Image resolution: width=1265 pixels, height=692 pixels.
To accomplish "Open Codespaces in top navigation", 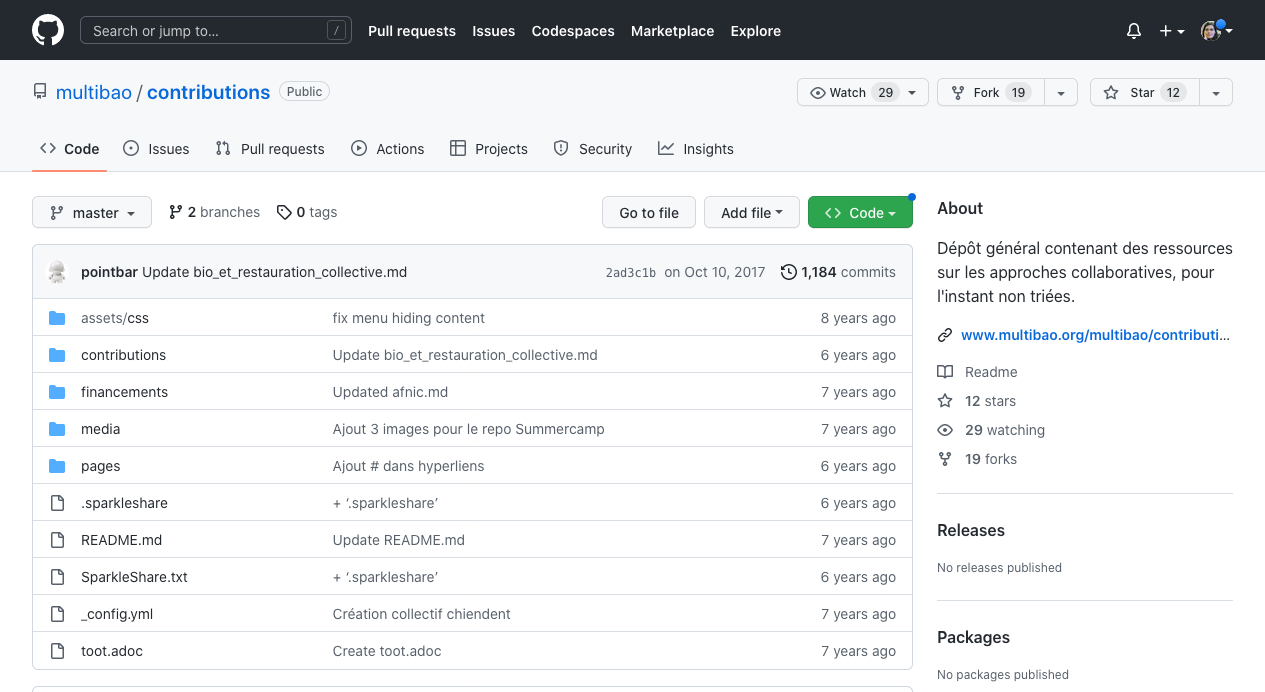I will point(573,31).
